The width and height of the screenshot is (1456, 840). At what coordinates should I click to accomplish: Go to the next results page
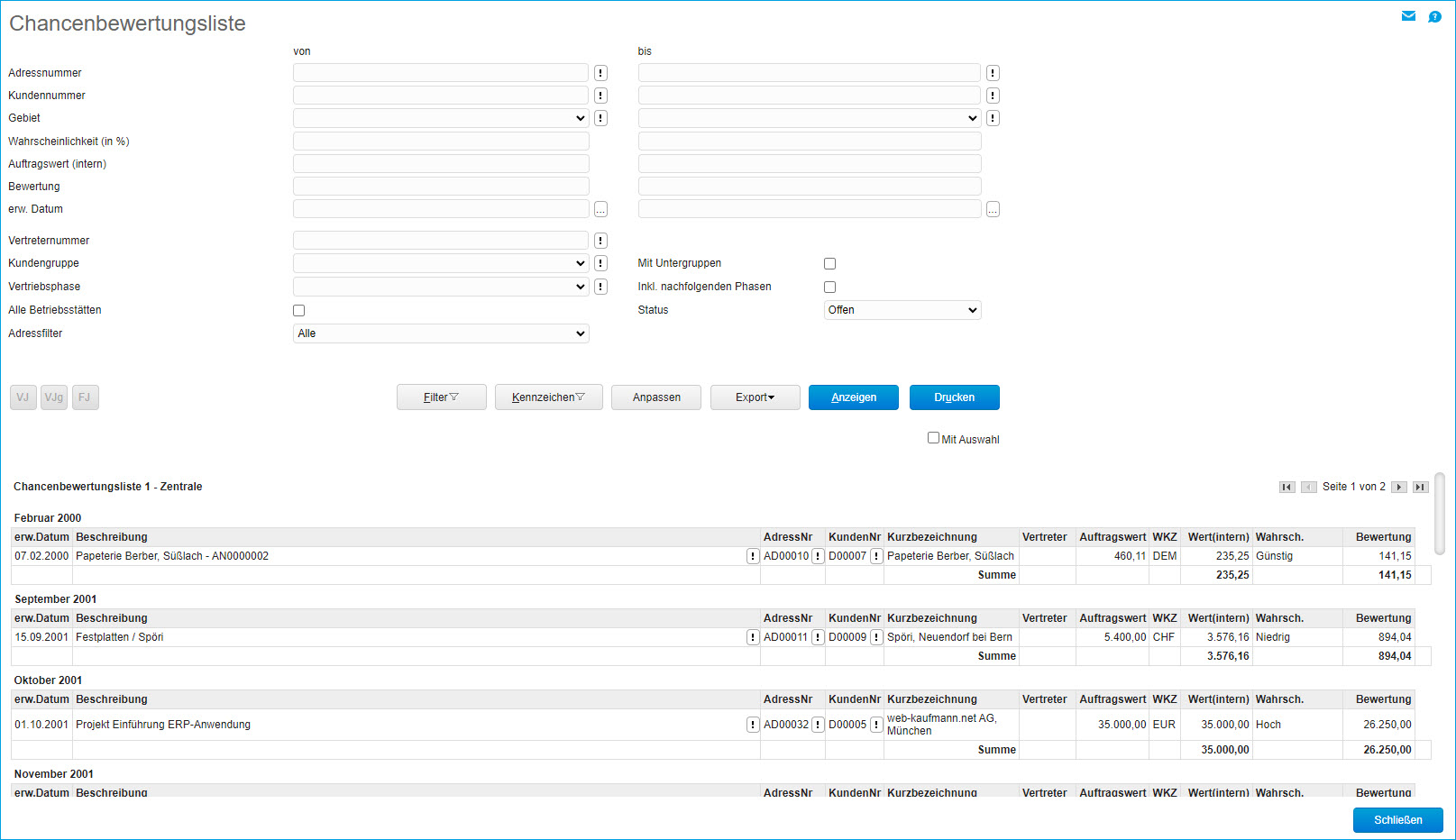[x=1398, y=487]
